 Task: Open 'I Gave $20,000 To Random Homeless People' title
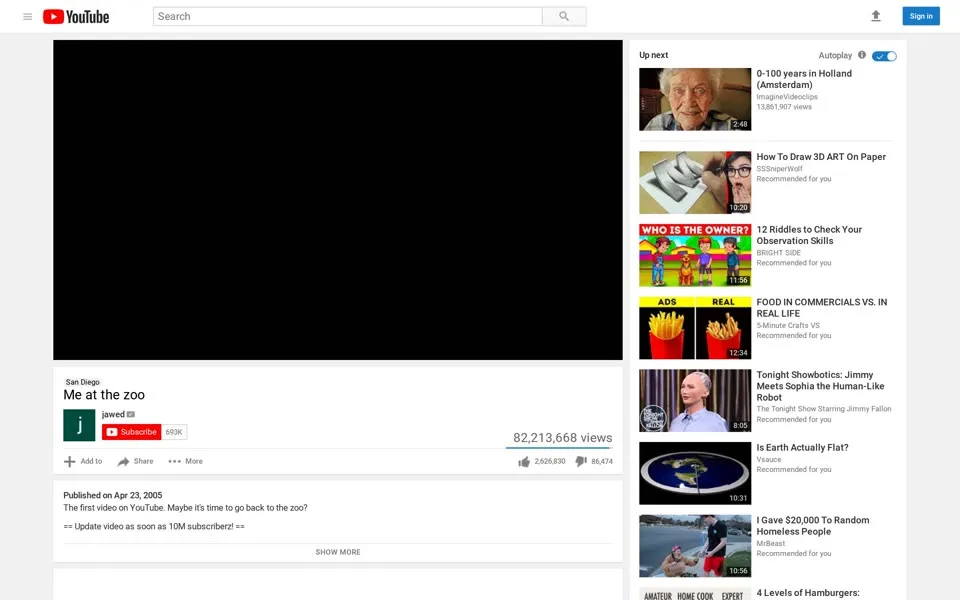813,526
